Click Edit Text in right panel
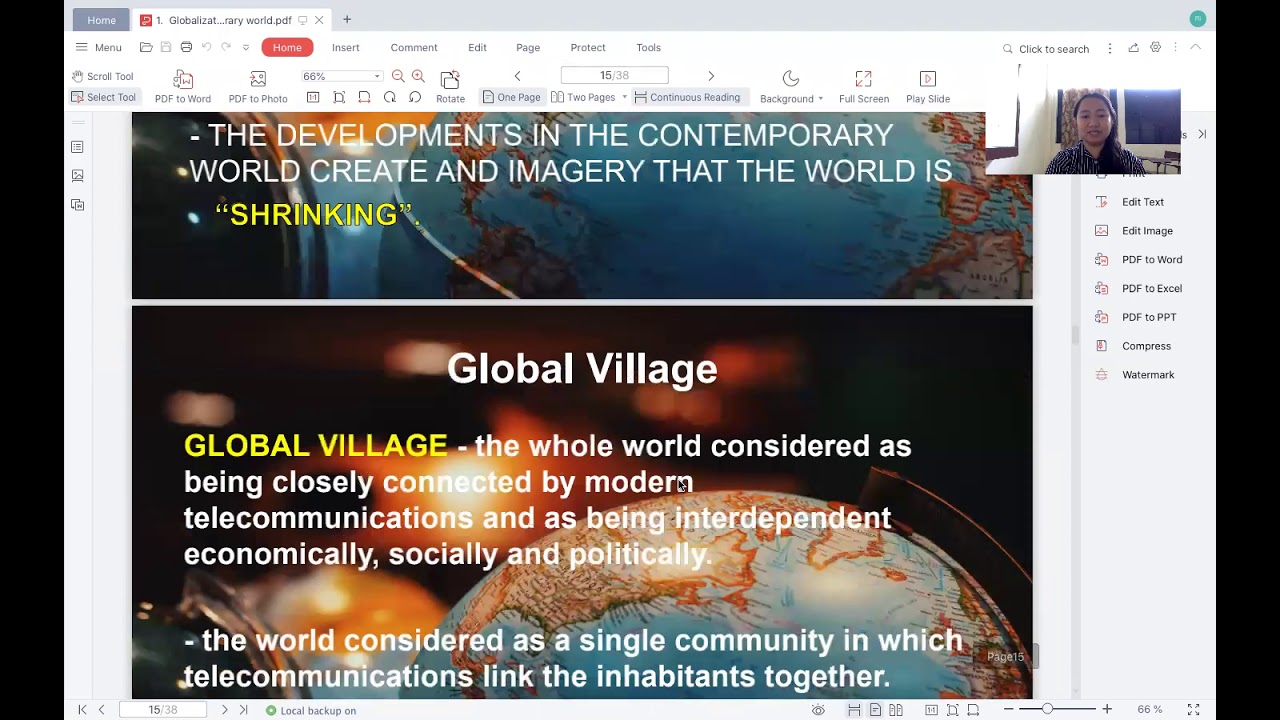 tap(1130, 202)
